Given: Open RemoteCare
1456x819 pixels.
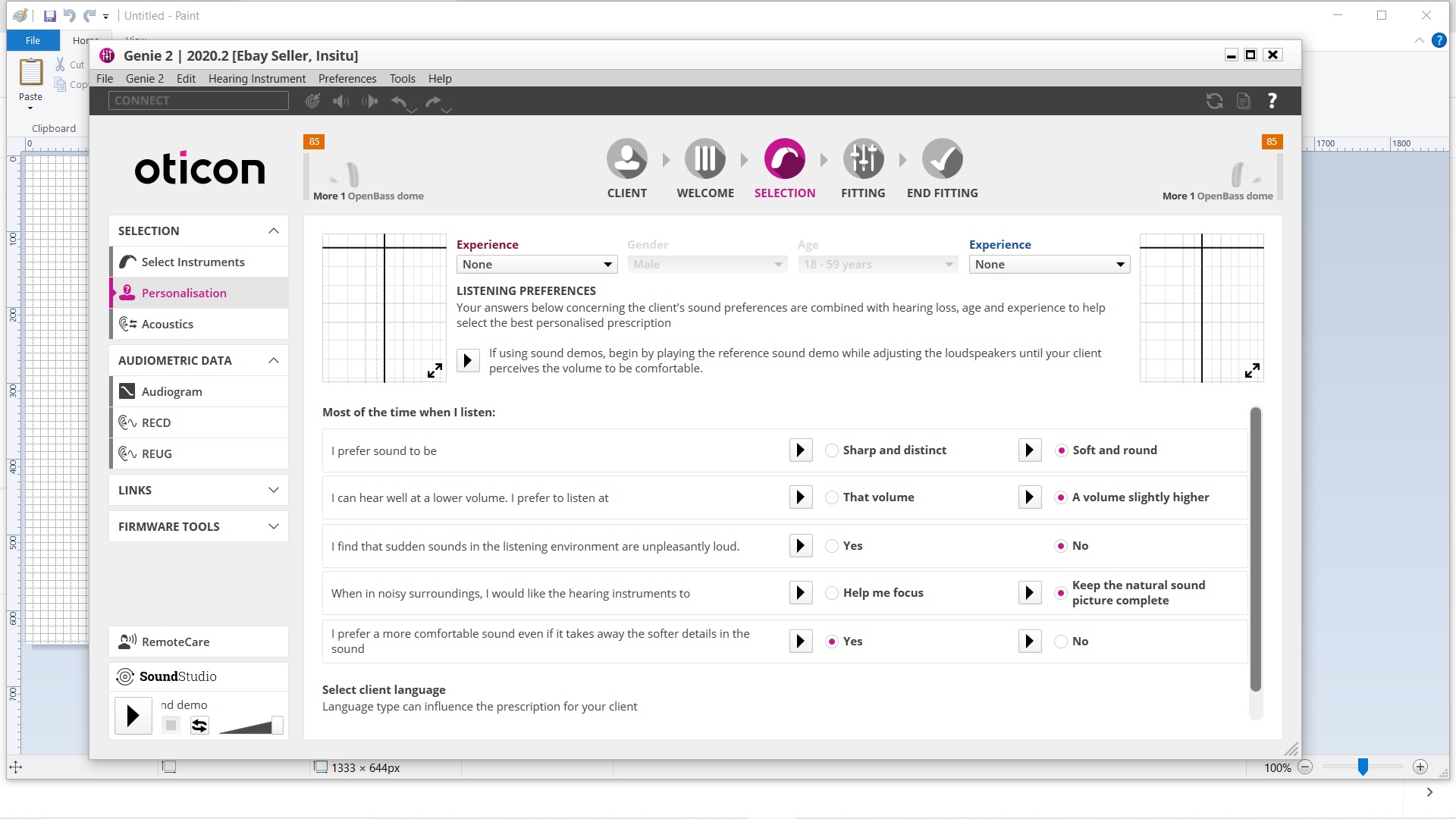Looking at the screenshot, I should pos(199,642).
